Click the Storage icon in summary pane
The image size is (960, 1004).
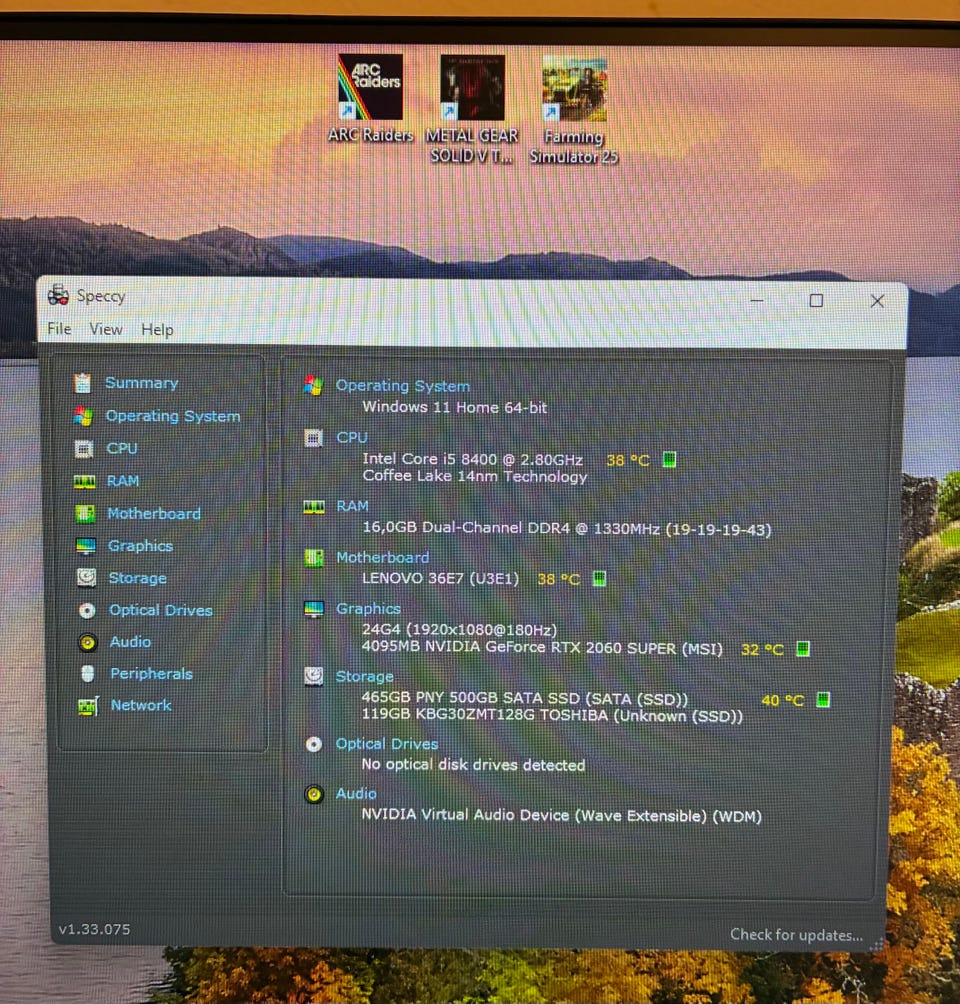313,676
